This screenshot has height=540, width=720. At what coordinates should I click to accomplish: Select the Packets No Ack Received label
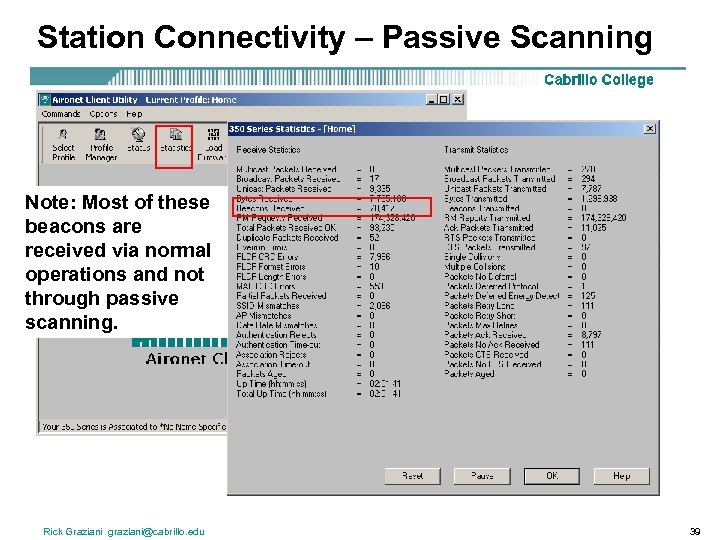pos(492,345)
